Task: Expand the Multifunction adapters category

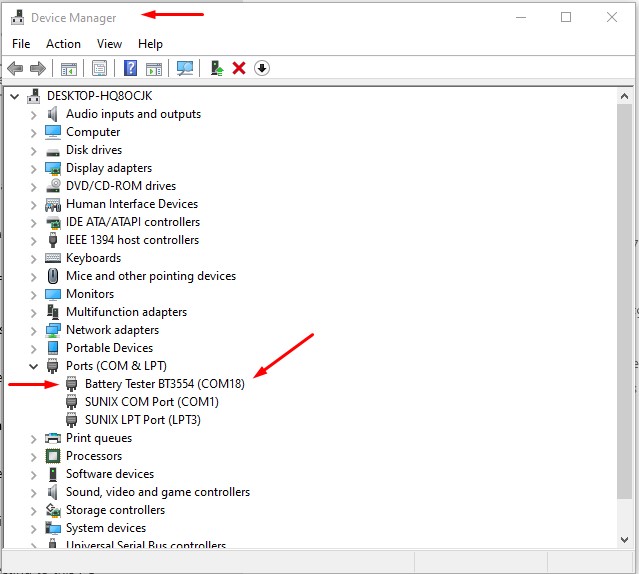Action: pos(34,313)
